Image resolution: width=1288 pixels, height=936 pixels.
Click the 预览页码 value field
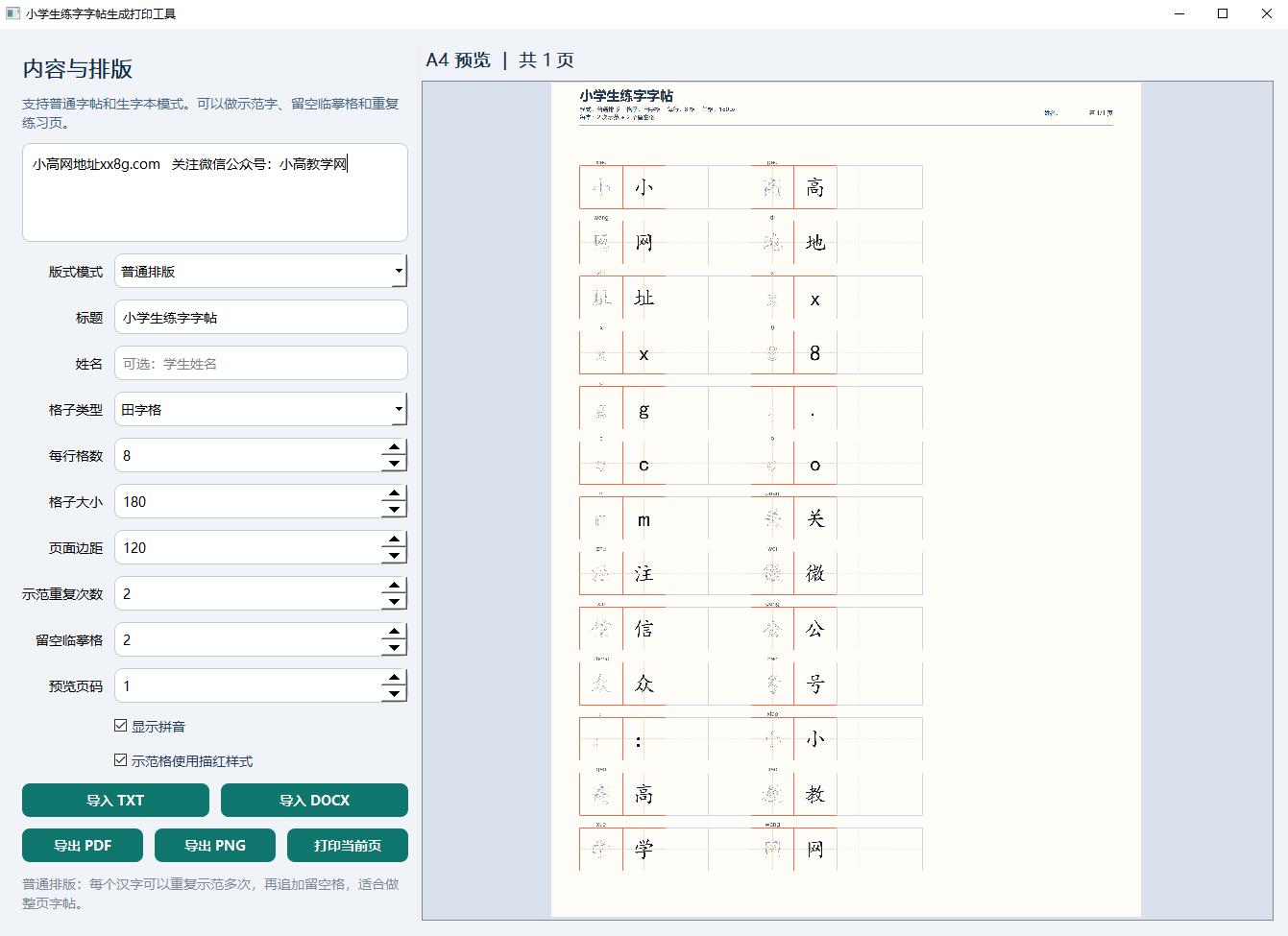click(248, 686)
